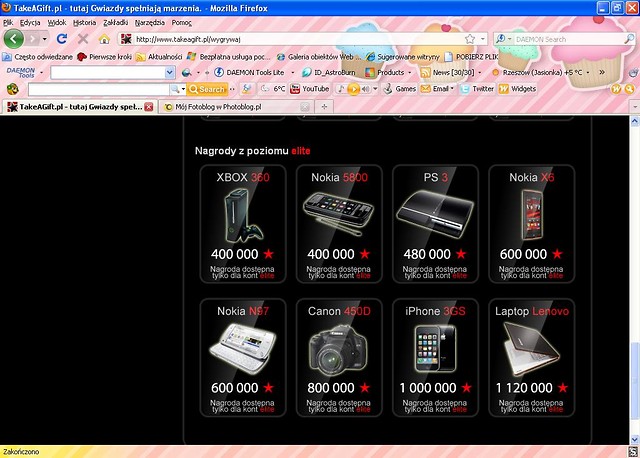
Task: Click the lower toolbar search text field
Action: [98, 89]
